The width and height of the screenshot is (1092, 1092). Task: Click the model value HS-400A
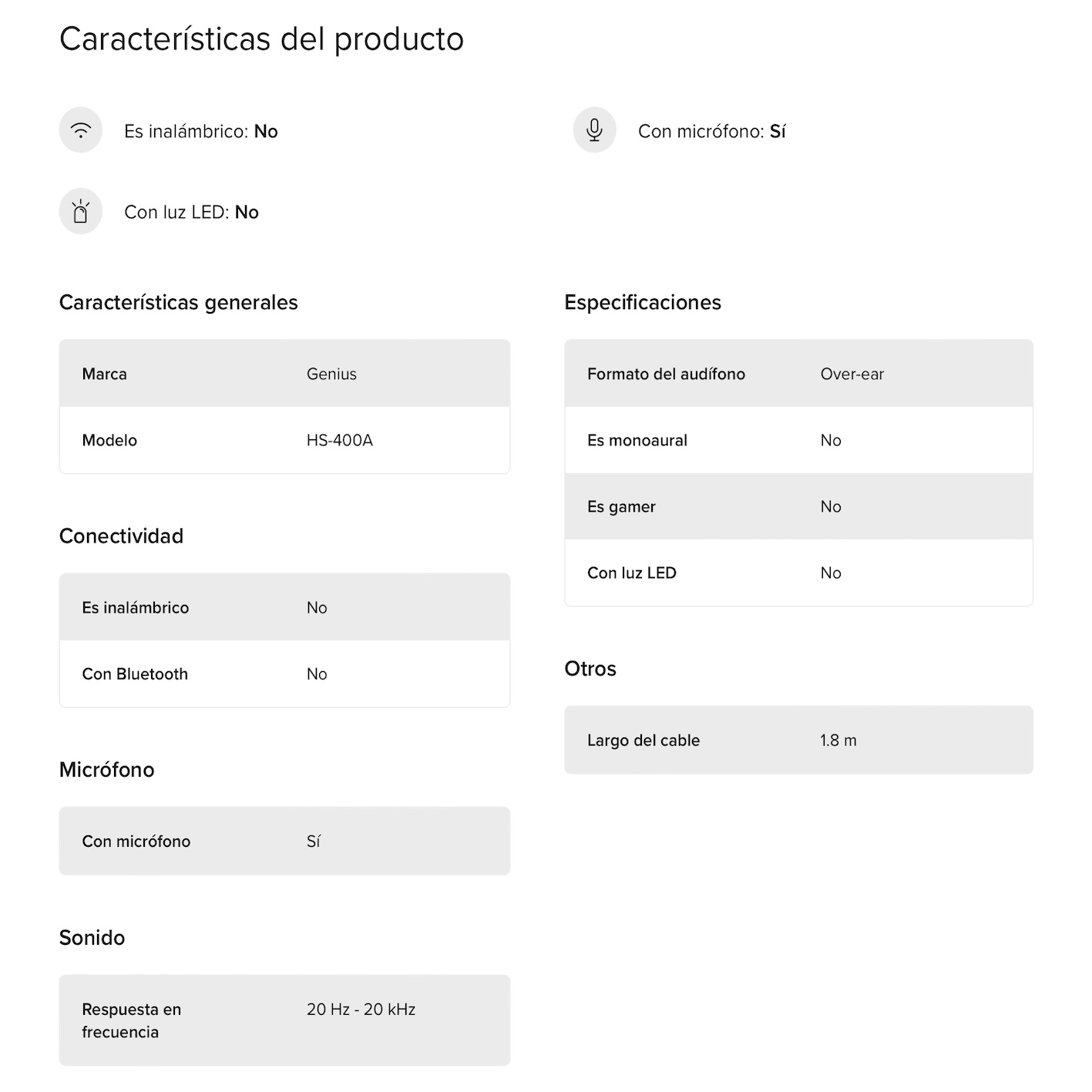[x=339, y=440]
